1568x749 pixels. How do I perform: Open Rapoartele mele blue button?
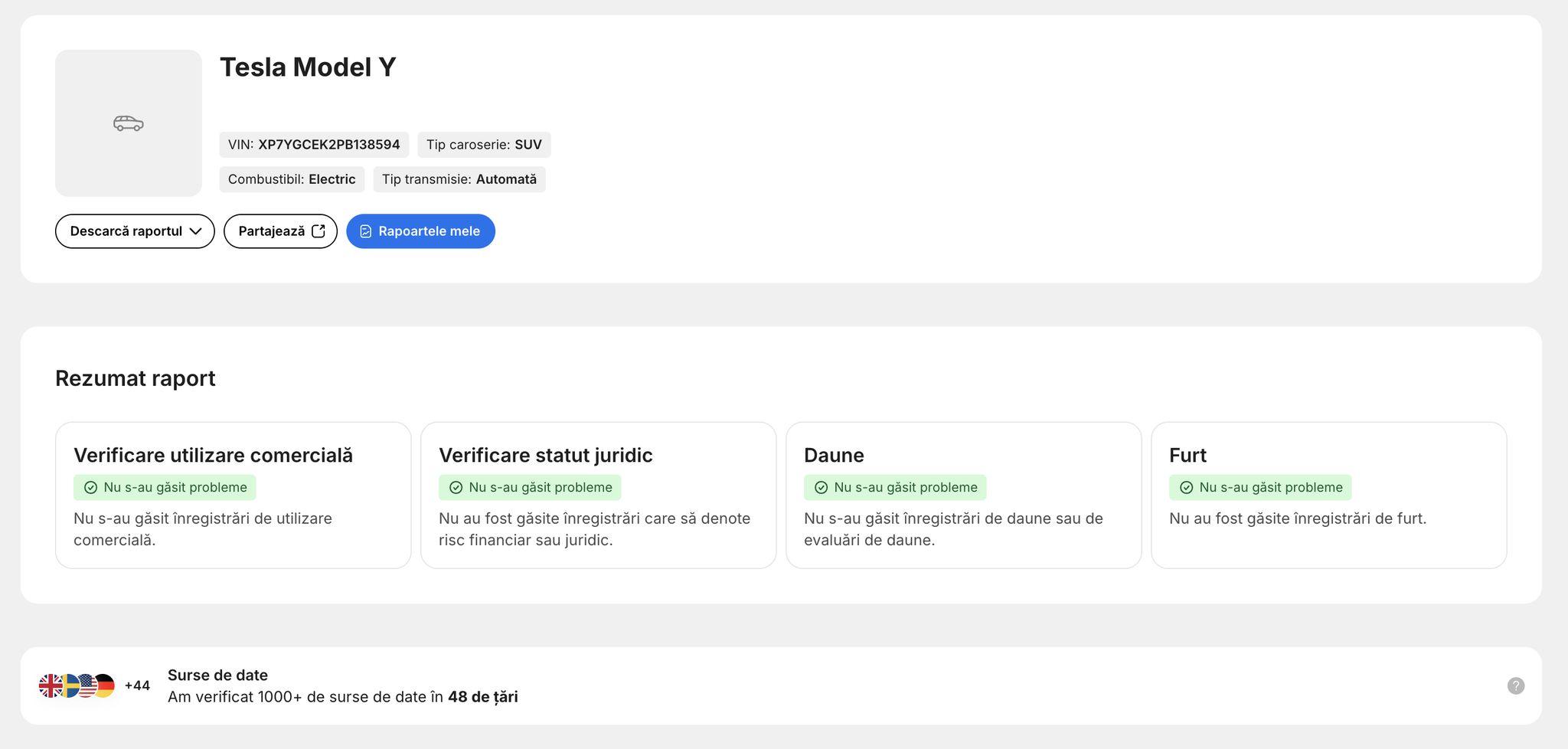[x=420, y=231]
